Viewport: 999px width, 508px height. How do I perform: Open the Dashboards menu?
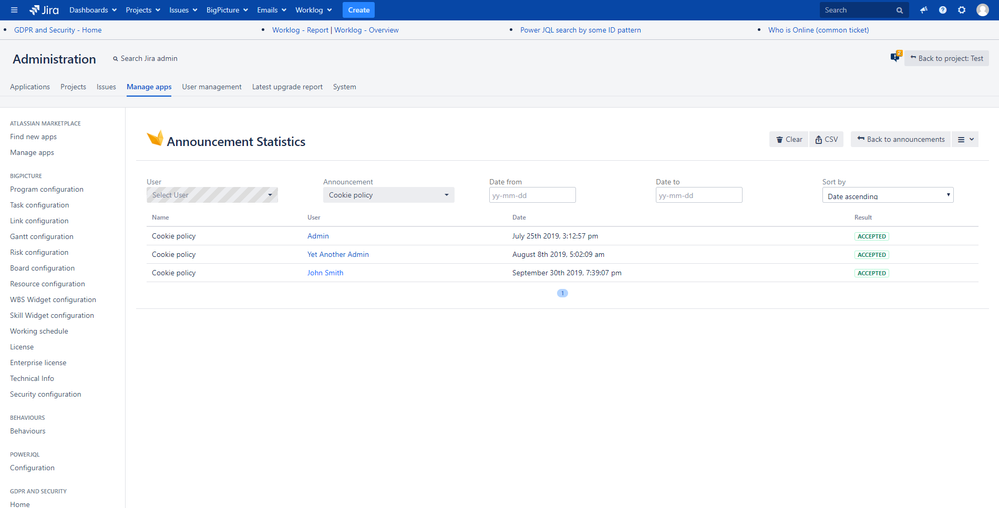coord(92,10)
